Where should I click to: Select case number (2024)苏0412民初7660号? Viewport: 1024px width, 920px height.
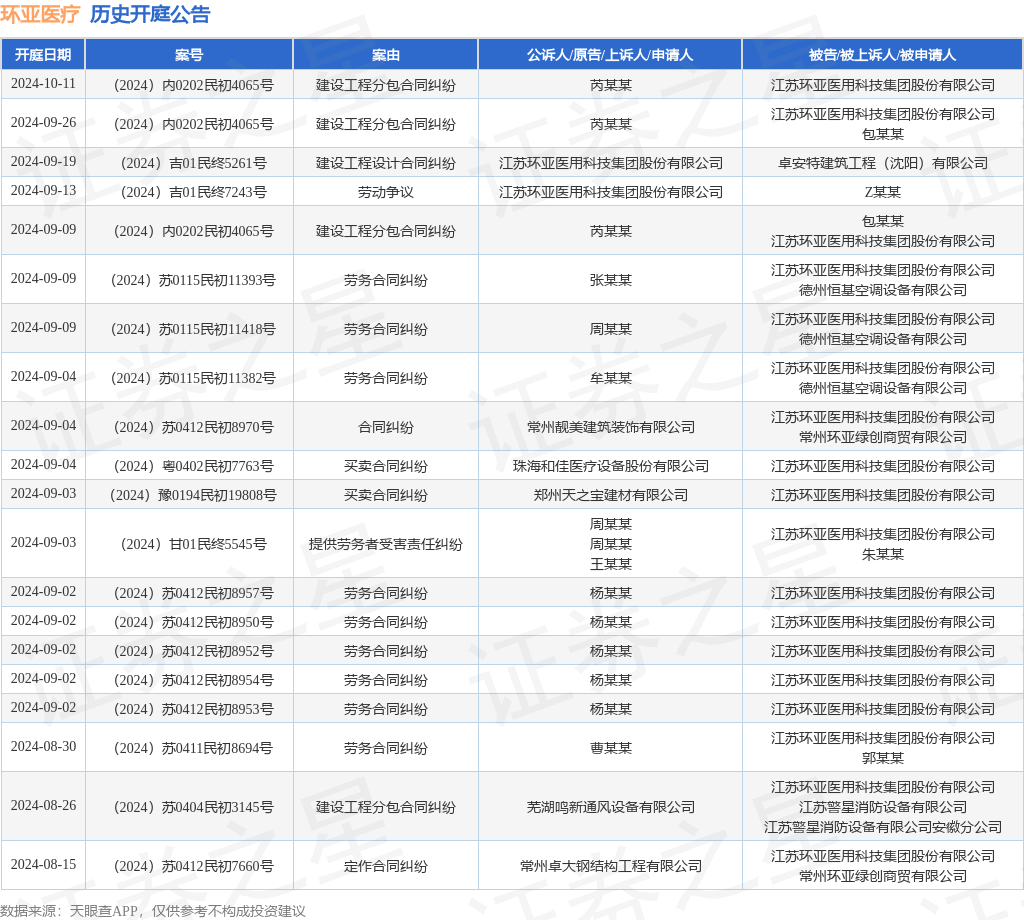(x=193, y=866)
